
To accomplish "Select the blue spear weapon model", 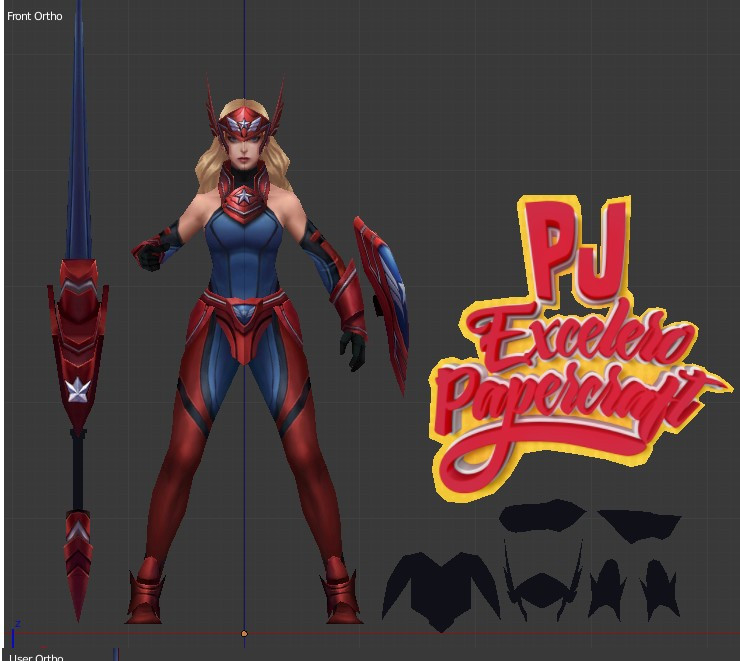I will (x=78, y=311).
